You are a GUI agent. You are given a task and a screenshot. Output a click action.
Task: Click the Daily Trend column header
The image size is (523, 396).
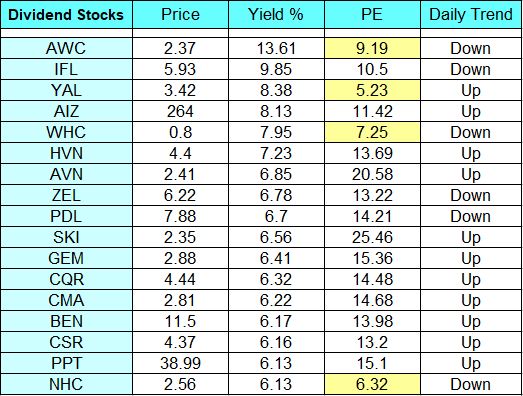coord(471,15)
